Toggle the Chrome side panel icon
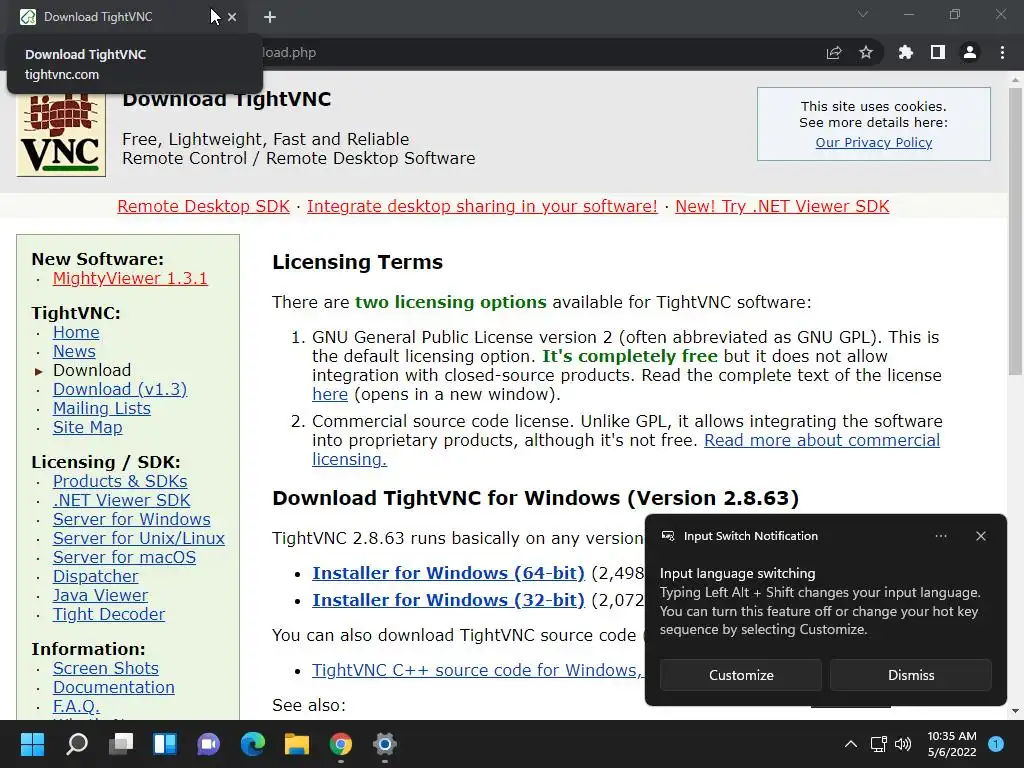 click(938, 52)
